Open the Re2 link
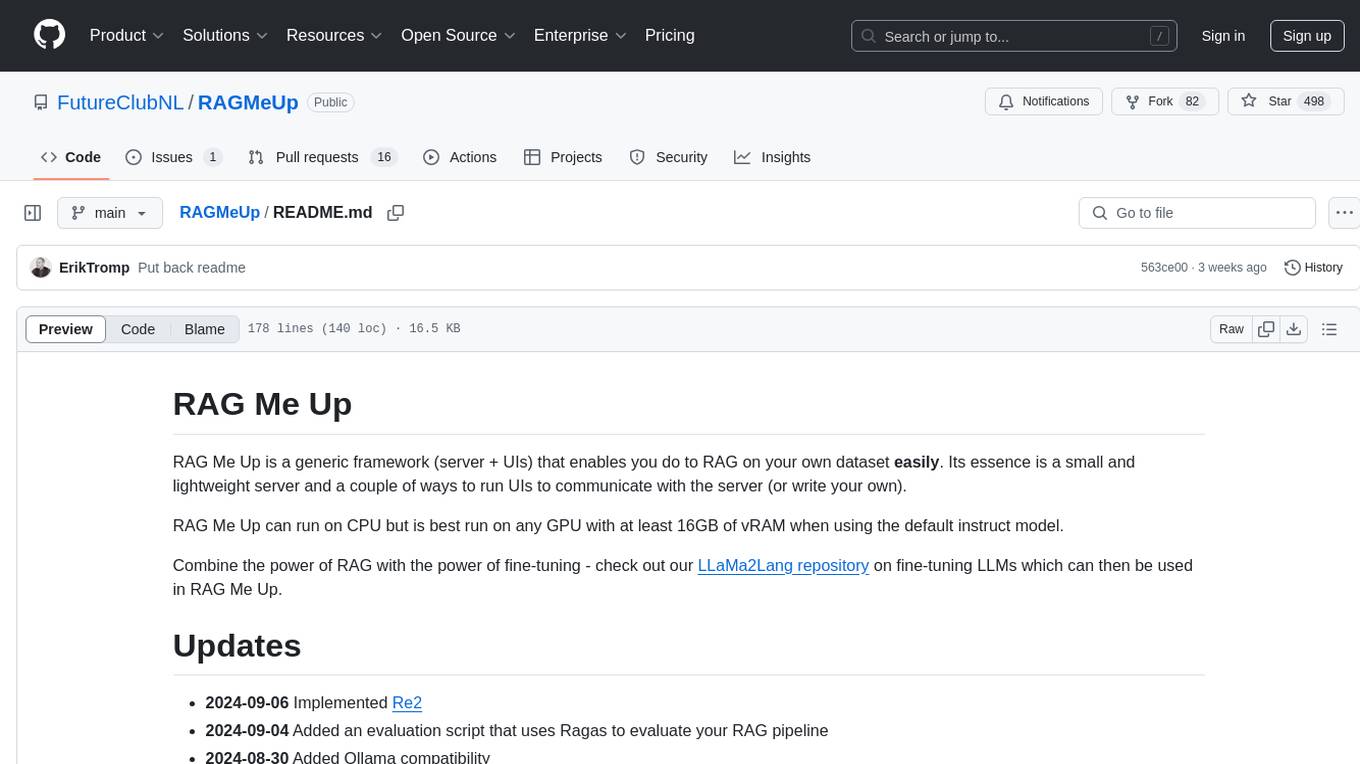The width and height of the screenshot is (1360, 764). tap(407, 703)
